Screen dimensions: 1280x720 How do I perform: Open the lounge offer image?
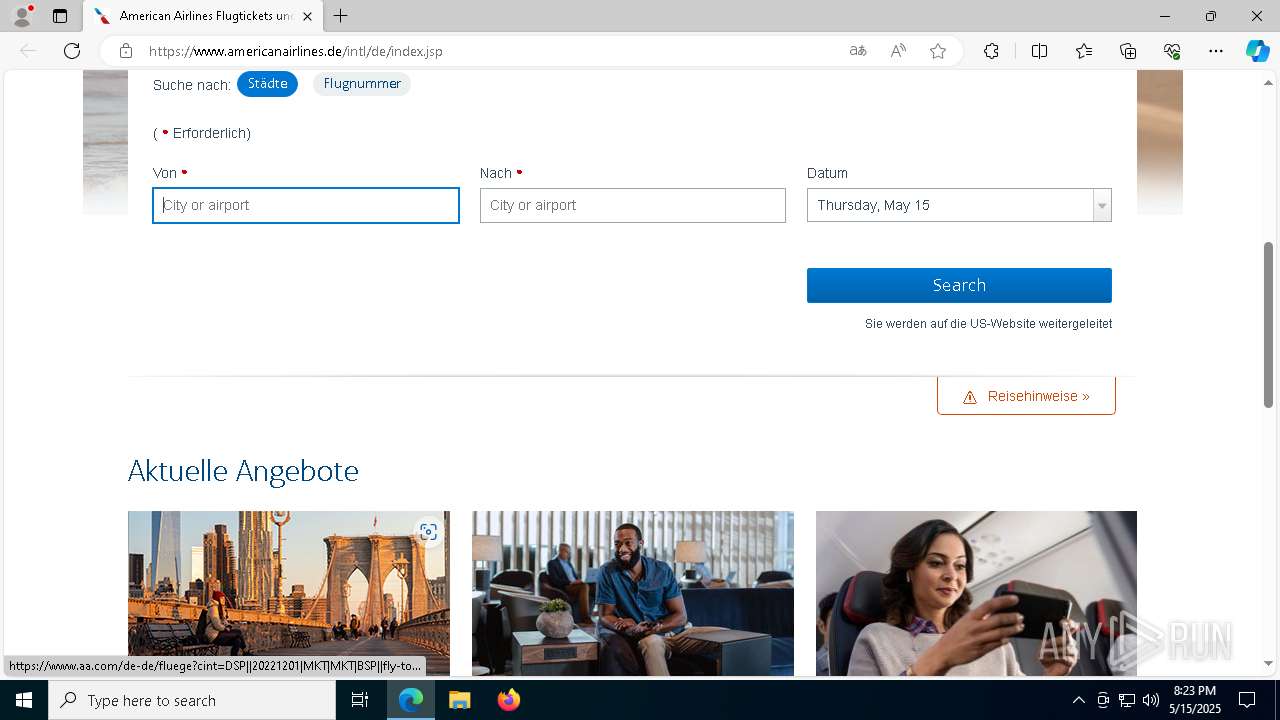633,593
